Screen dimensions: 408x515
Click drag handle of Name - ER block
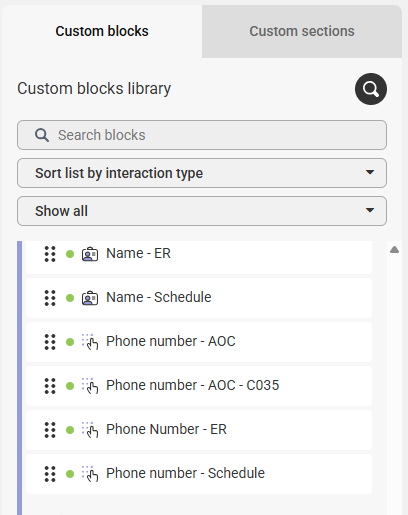(50, 254)
